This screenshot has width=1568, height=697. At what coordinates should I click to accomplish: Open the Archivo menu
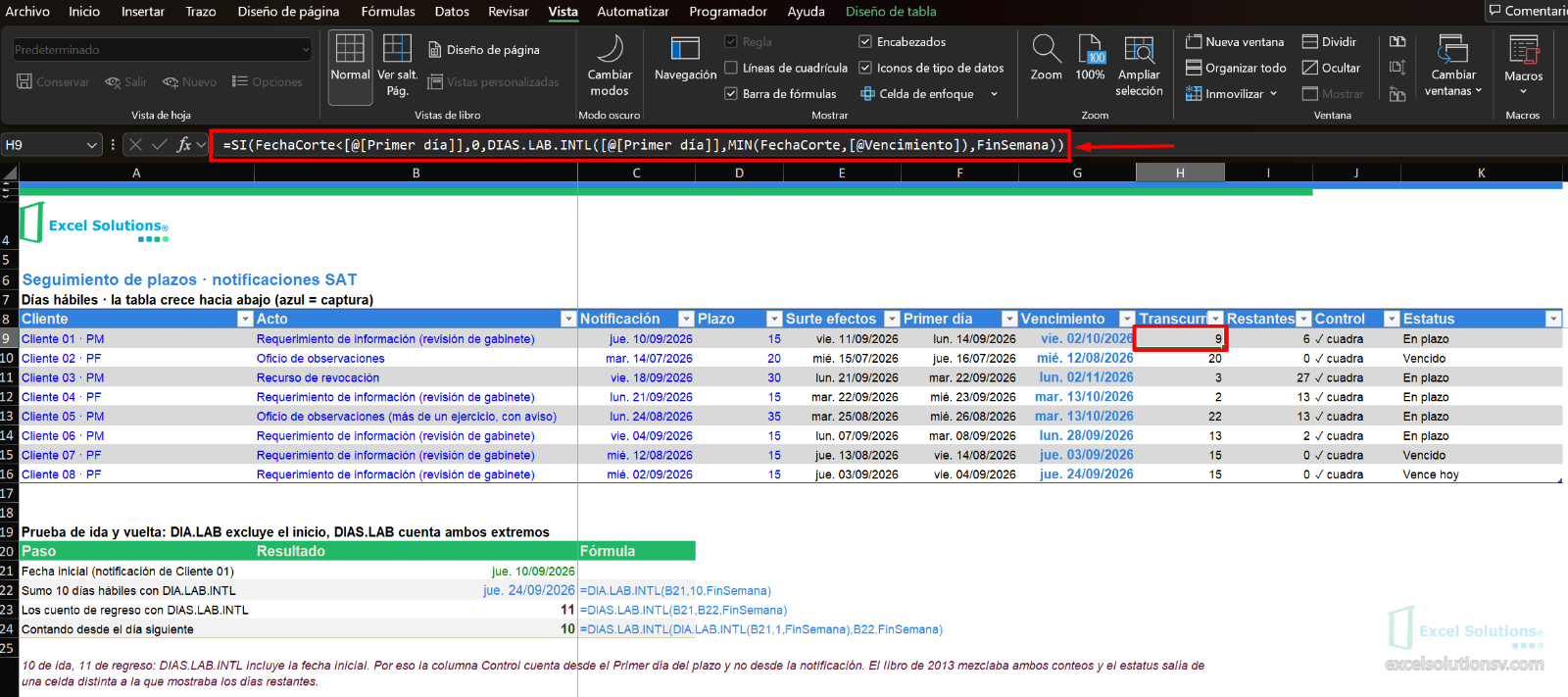27,12
